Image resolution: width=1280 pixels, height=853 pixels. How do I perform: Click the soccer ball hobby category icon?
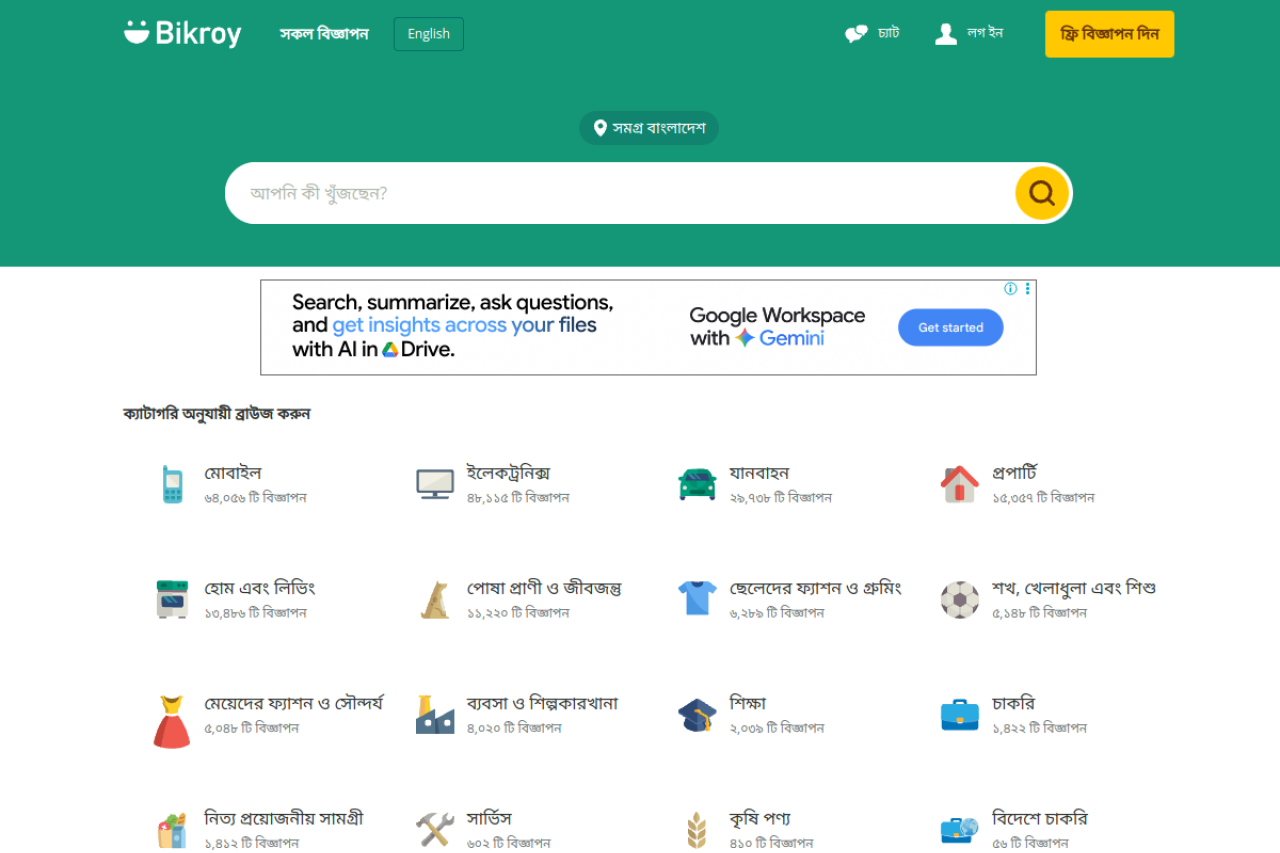pos(959,600)
